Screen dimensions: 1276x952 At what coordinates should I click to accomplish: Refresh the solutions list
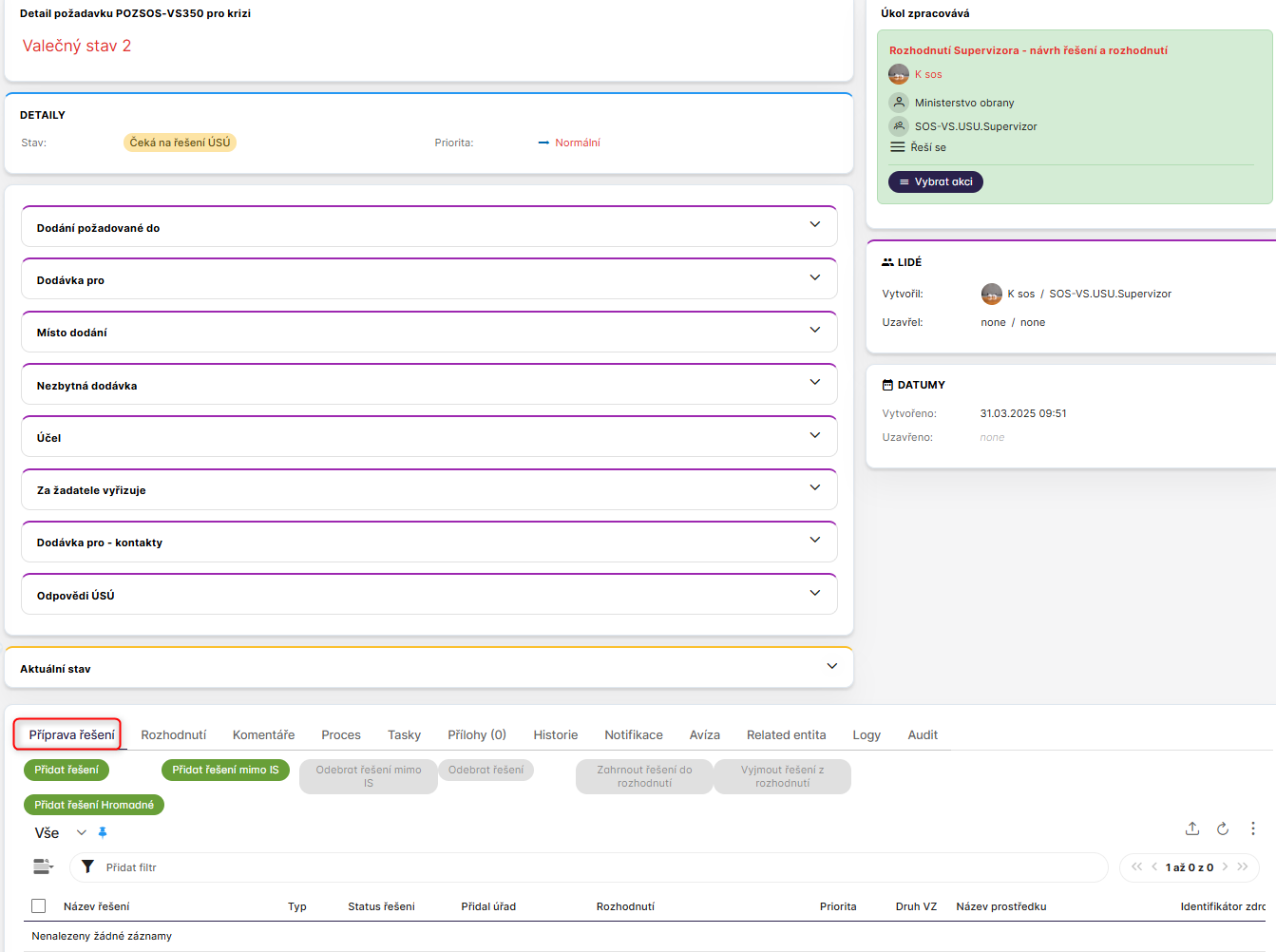pos(1223,828)
